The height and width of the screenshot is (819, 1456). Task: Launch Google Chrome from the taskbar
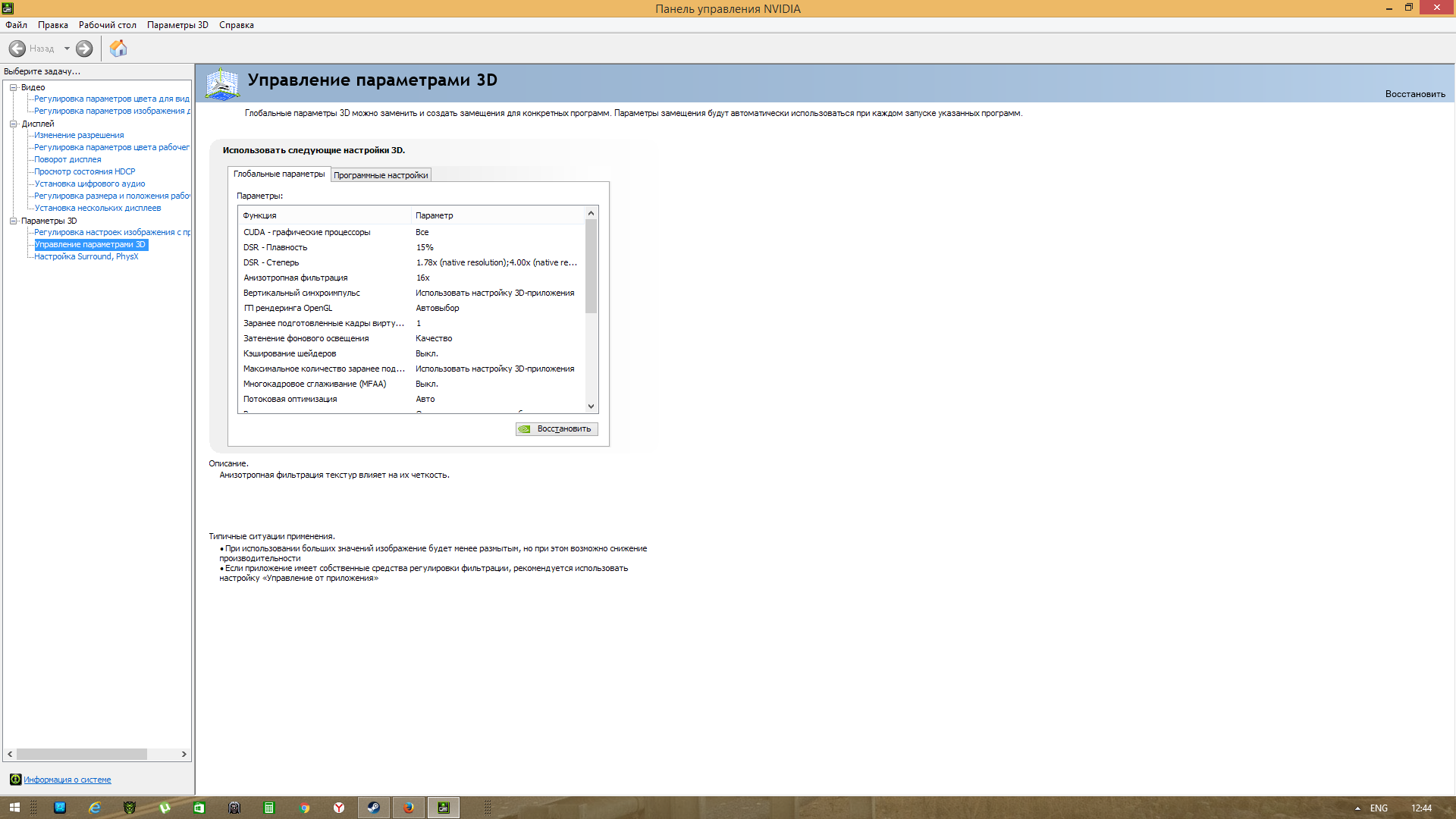pyautogui.click(x=304, y=808)
